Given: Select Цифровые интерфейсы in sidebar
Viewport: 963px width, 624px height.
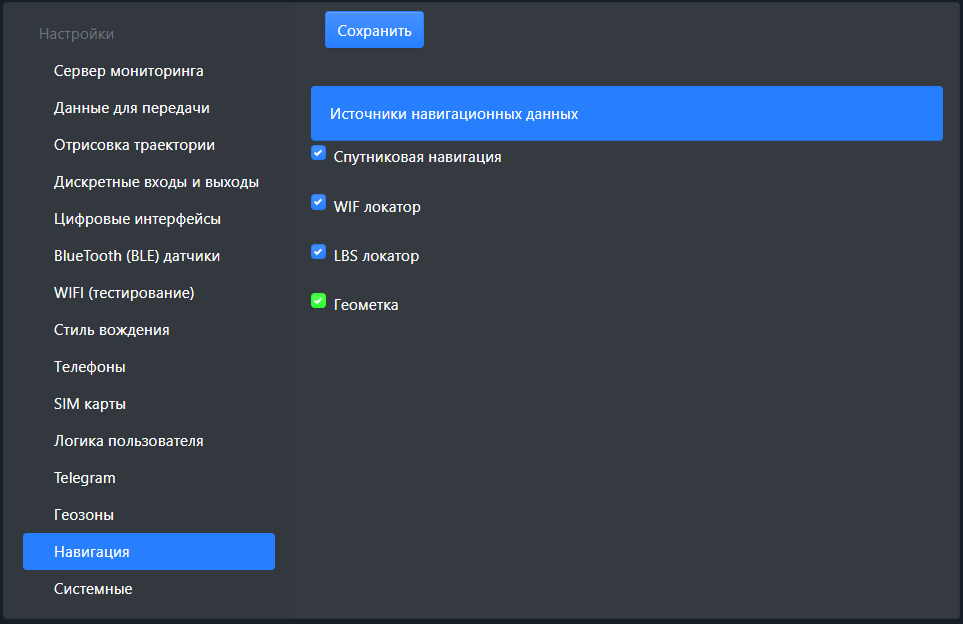Looking at the screenshot, I should [137, 219].
